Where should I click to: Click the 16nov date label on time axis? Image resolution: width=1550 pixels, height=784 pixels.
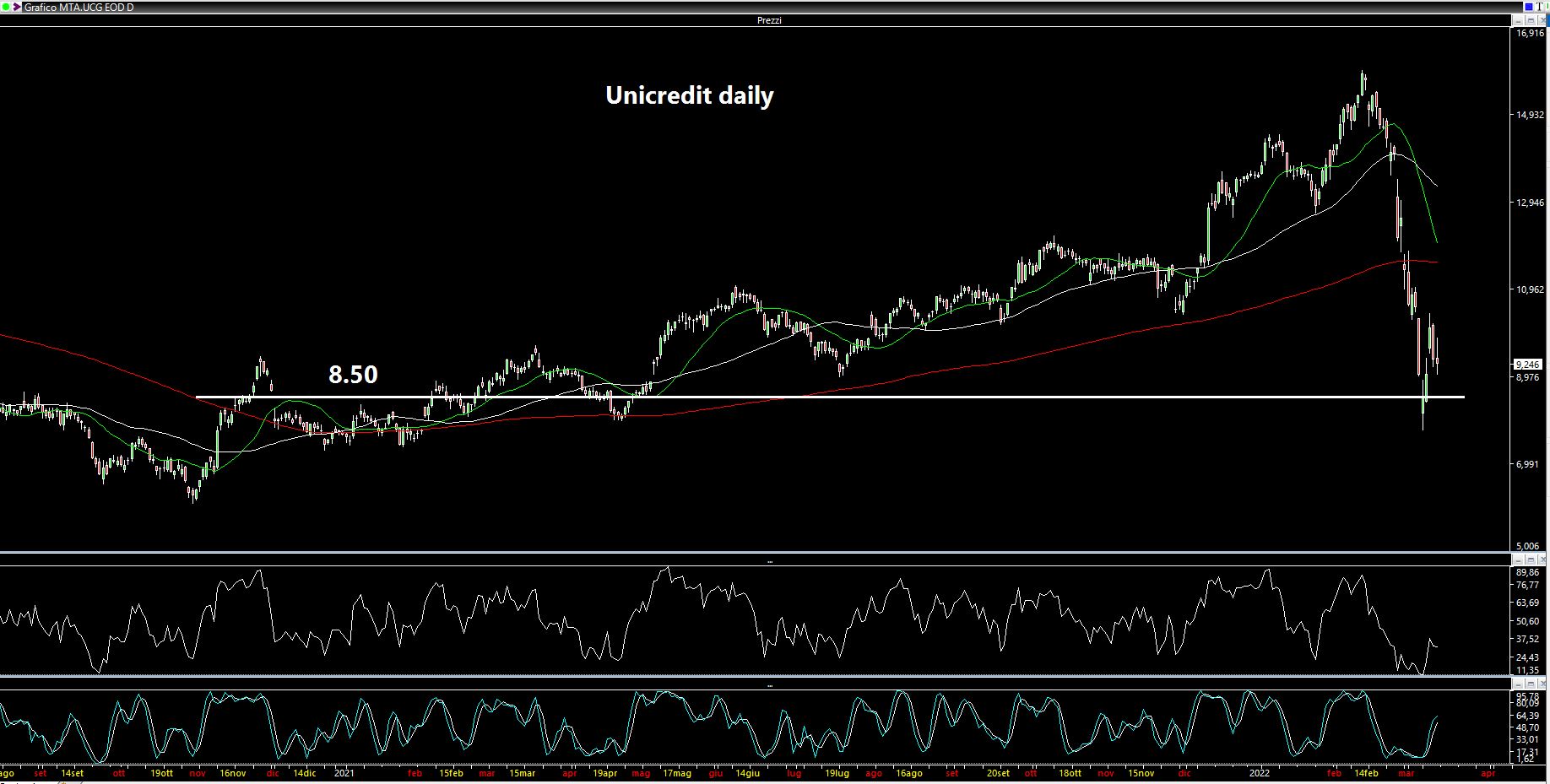233,773
